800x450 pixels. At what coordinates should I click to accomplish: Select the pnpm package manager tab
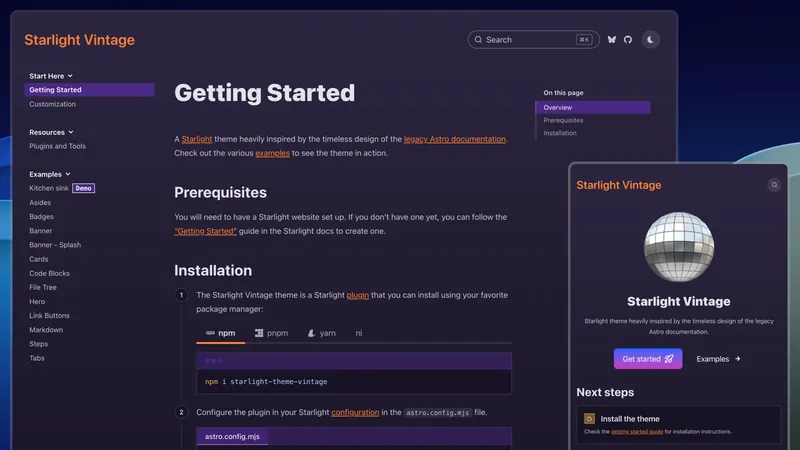(x=271, y=332)
